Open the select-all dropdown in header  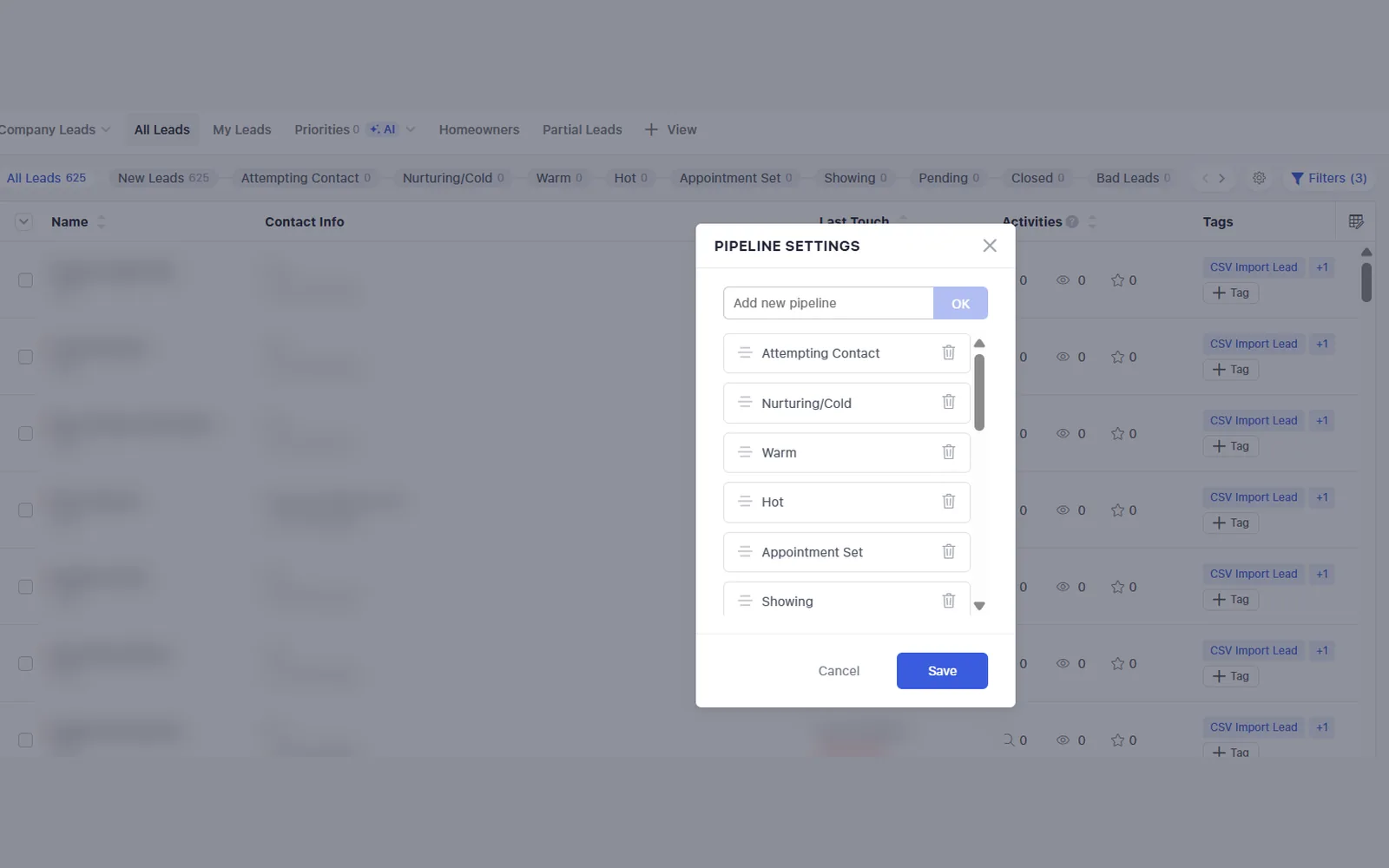point(23,221)
